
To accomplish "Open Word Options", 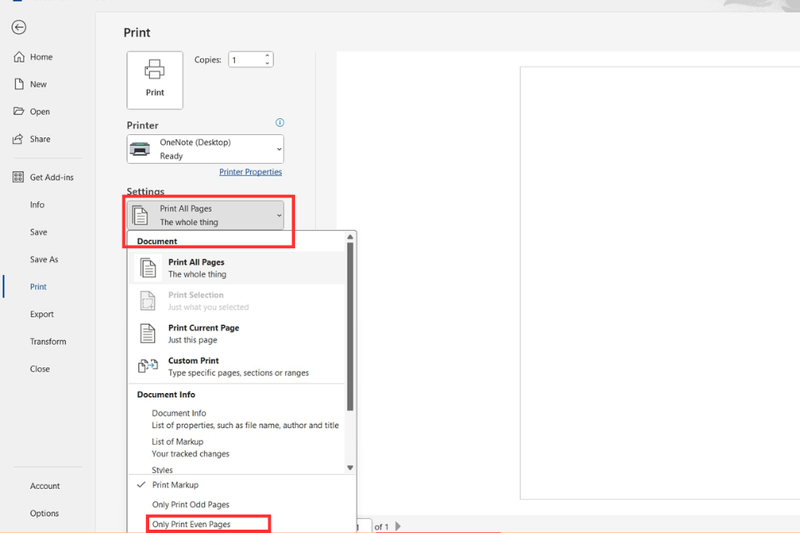I will (44, 513).
